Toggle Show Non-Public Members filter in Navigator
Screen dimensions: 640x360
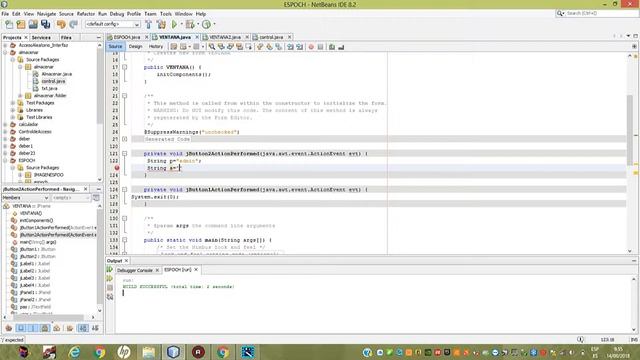(x=45, y=328)
